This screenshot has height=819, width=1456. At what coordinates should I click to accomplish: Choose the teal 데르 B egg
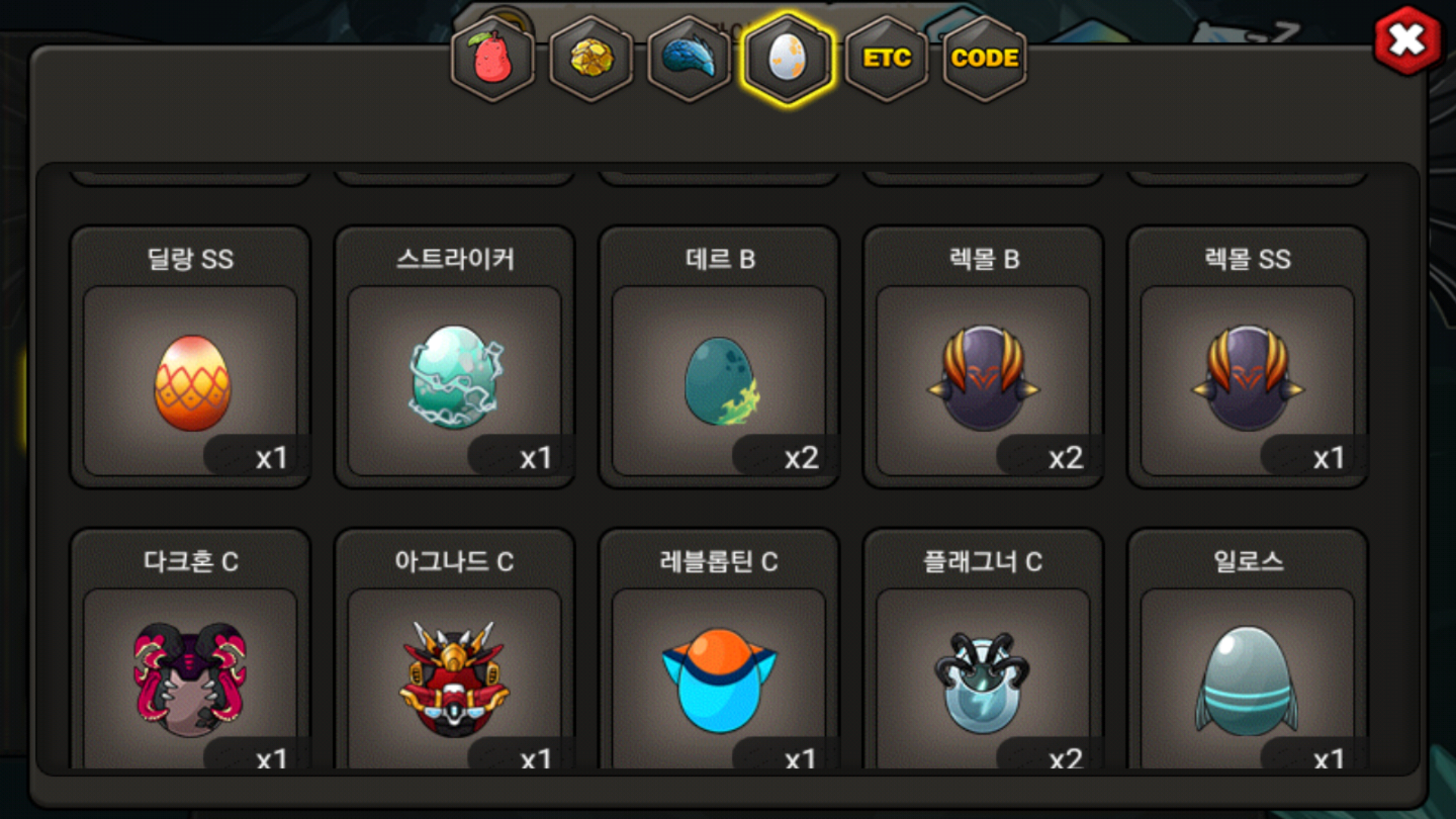point(719,357)
